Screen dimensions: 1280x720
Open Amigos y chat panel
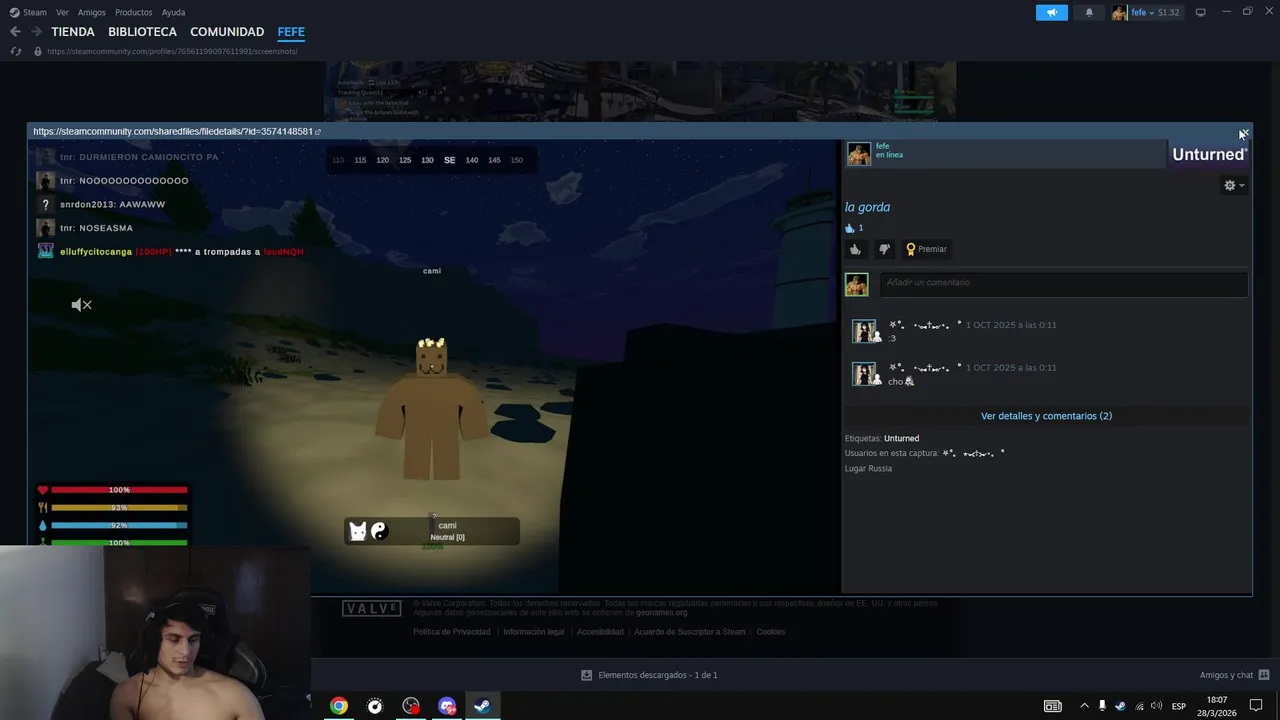[x=1234, y=675]
